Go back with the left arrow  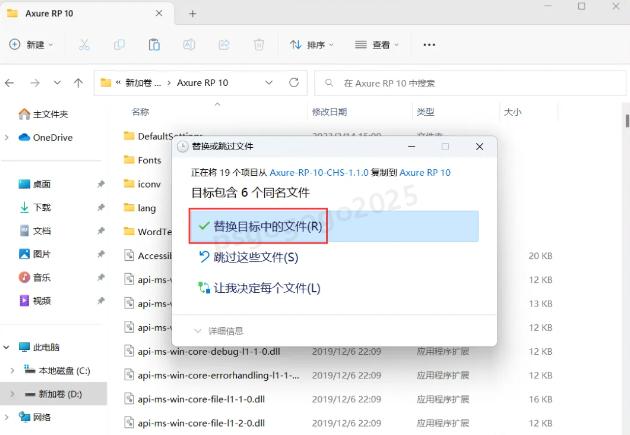click(10, 83)
